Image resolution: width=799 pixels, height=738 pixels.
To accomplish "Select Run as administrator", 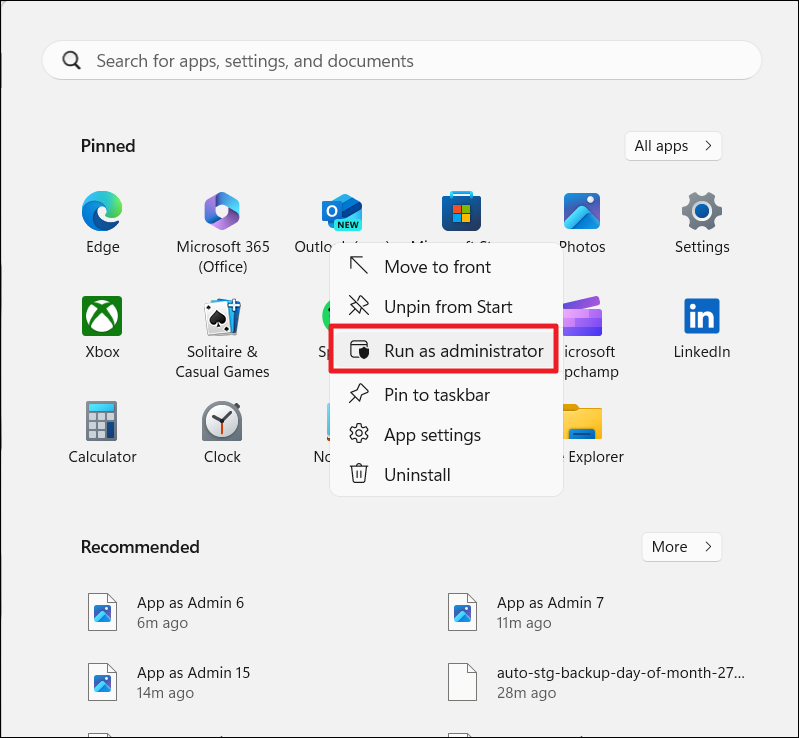I will tap(463, 351).
